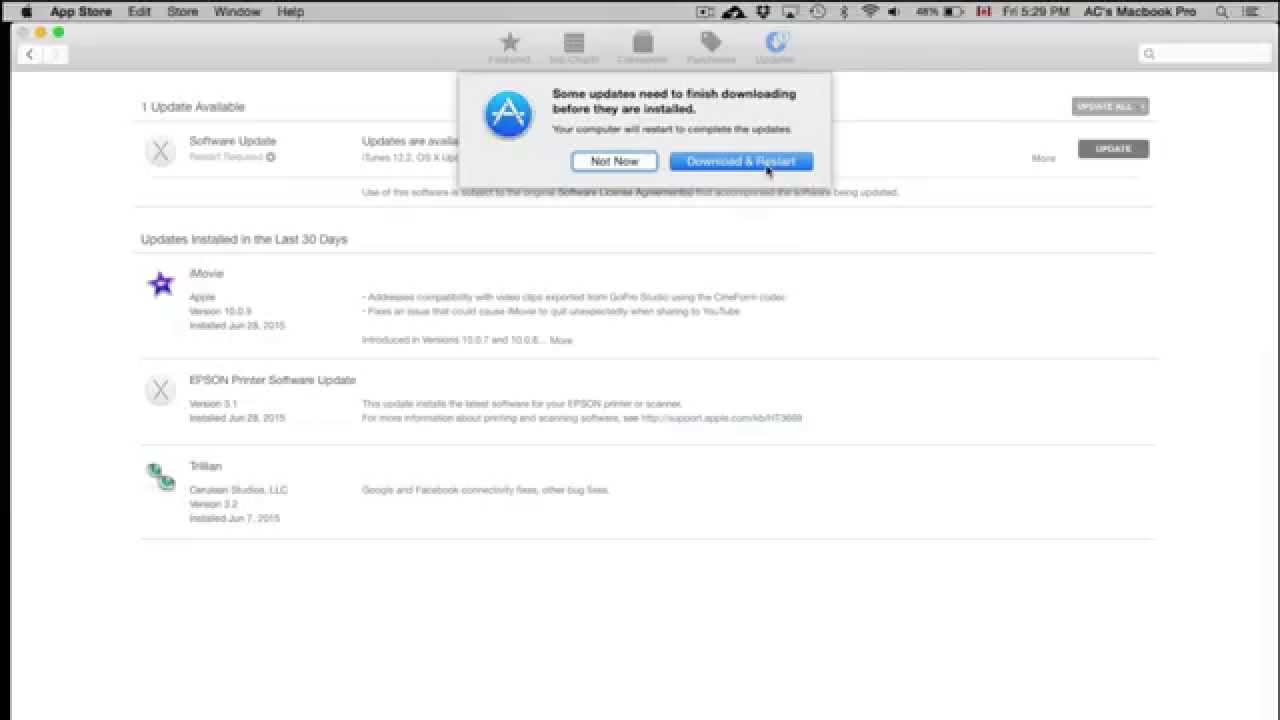The width and height of the screenshot is (1280, 720).
Task: Click the volume icon in menu bar
Action: (x=894, y=12)
